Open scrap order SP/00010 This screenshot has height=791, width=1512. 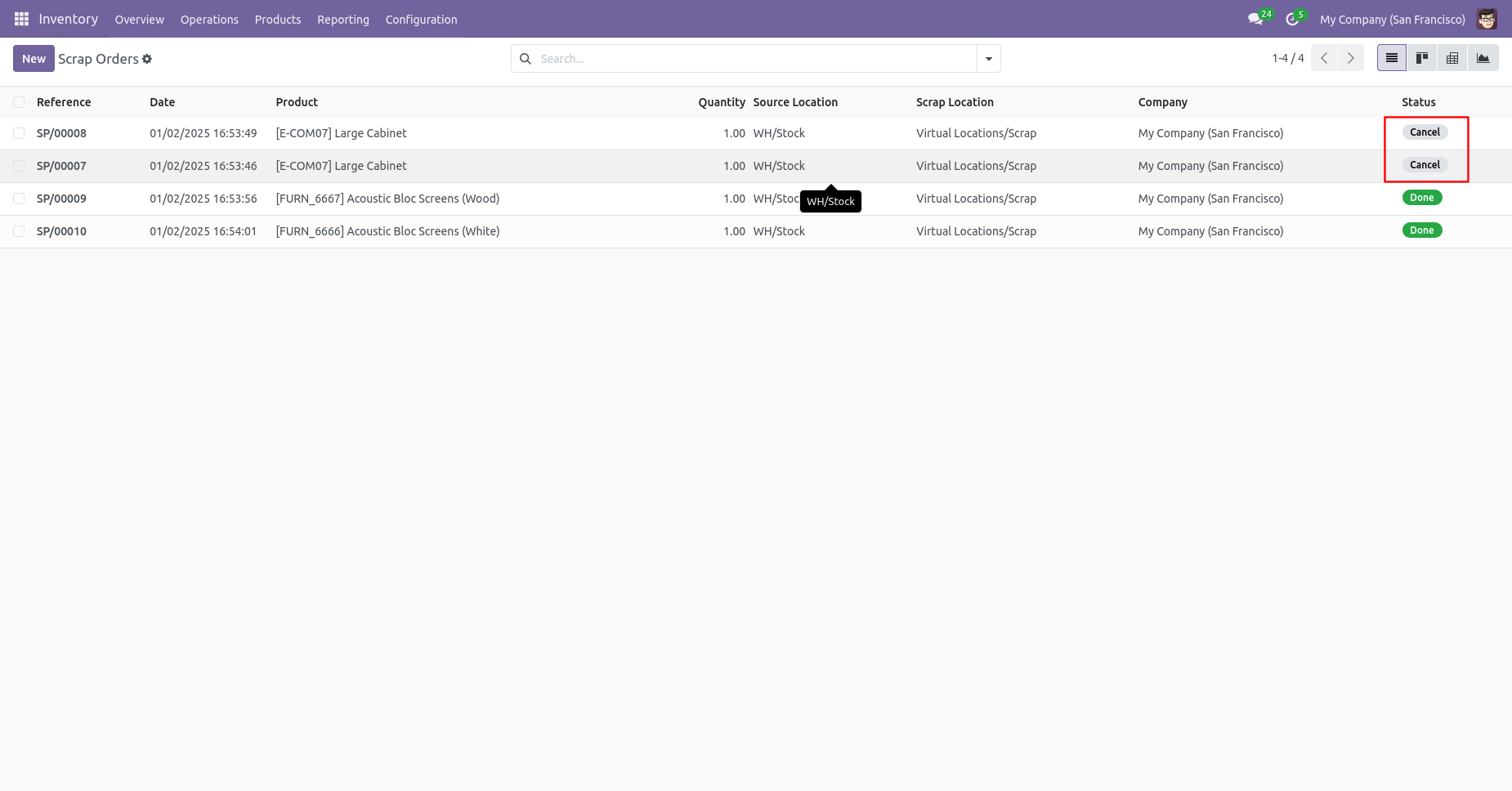click(x=61, y=231)
